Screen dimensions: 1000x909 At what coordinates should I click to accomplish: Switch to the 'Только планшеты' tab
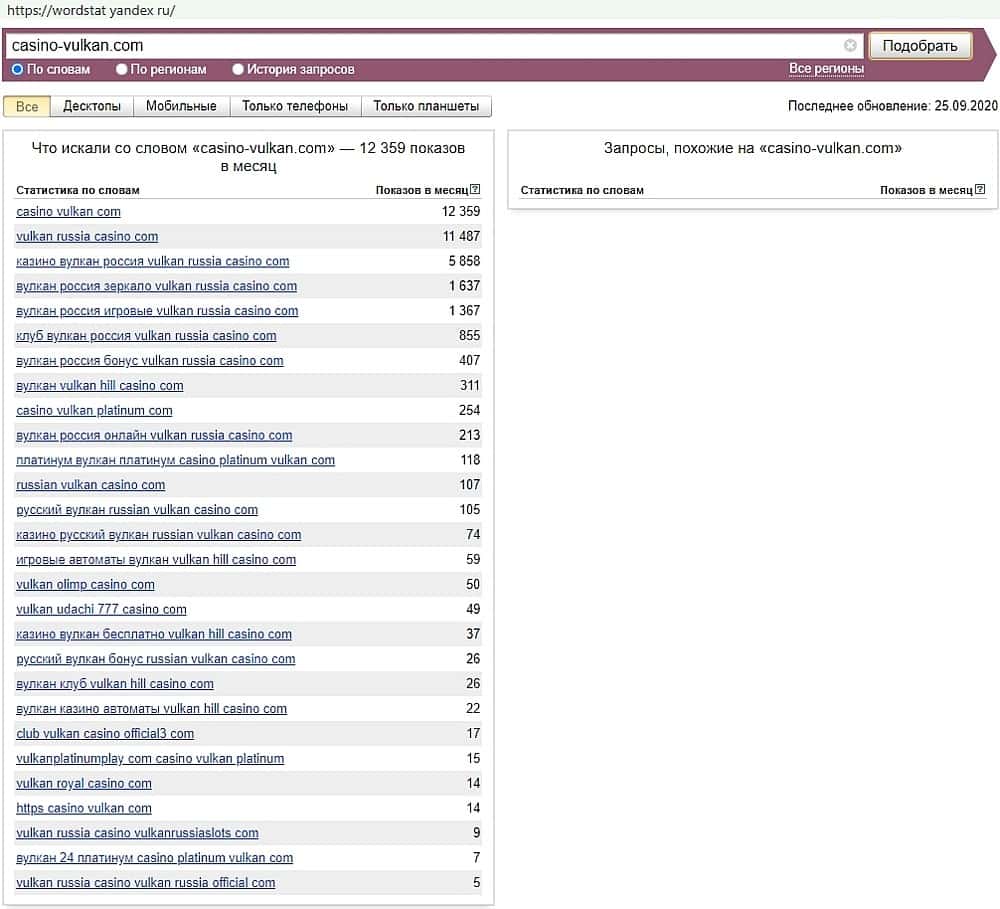coord(426,106)
